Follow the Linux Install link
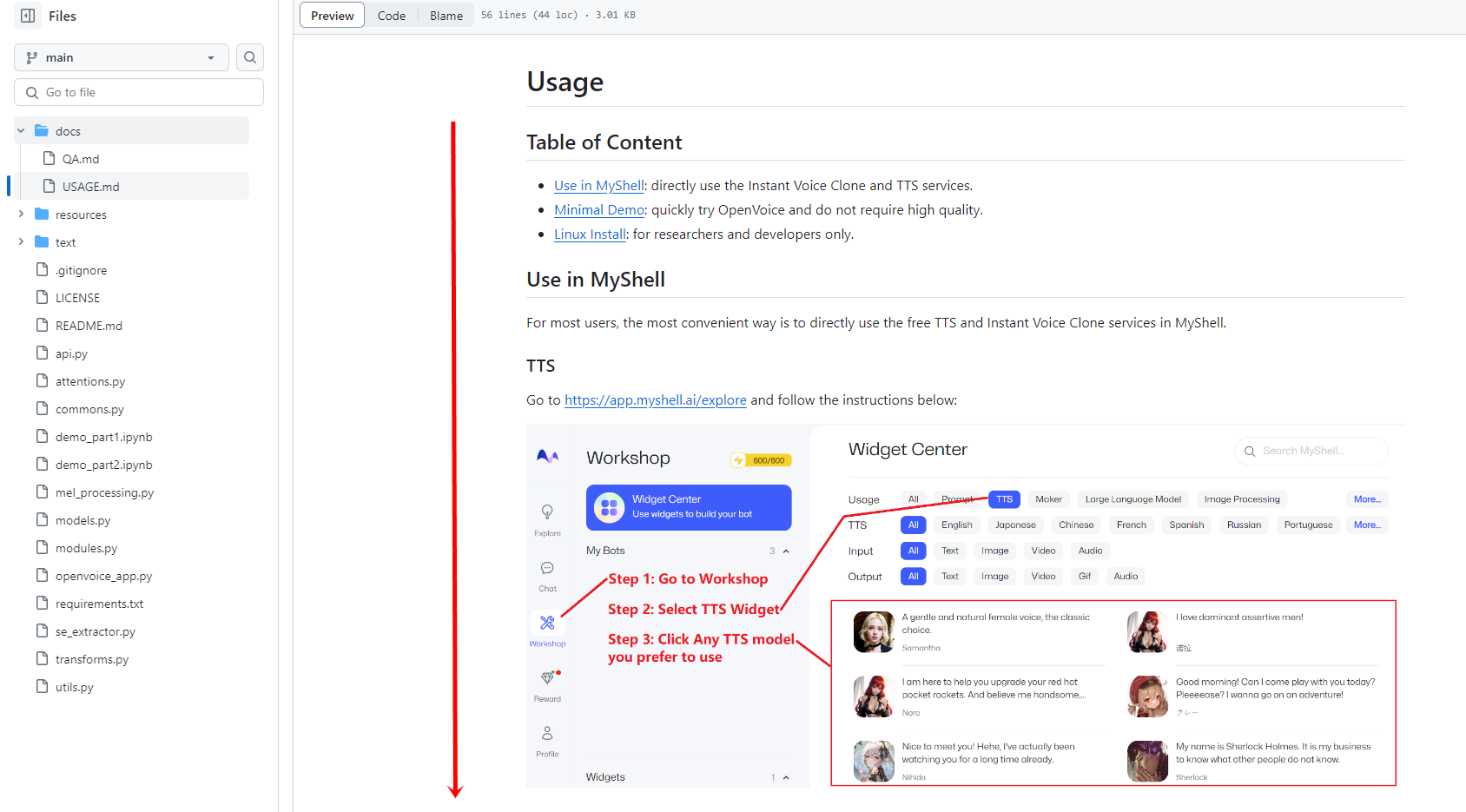 pos(590,234)
